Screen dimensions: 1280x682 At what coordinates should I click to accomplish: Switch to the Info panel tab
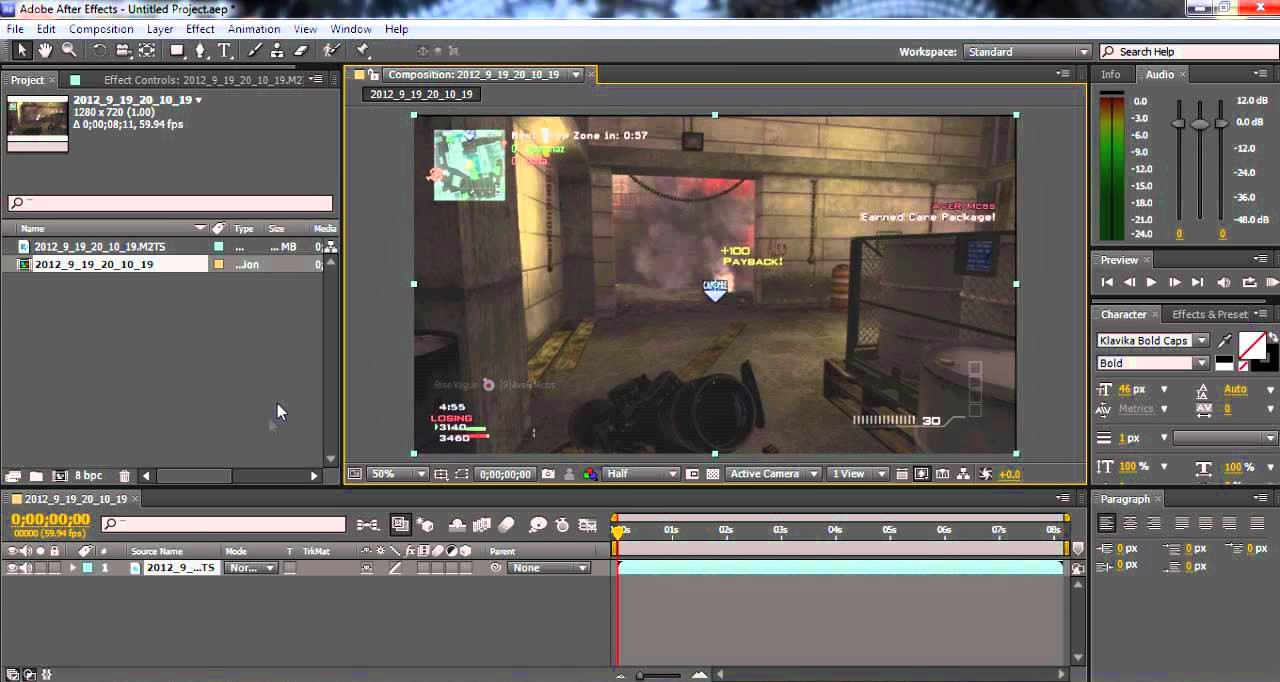(x=1111, y=75)
